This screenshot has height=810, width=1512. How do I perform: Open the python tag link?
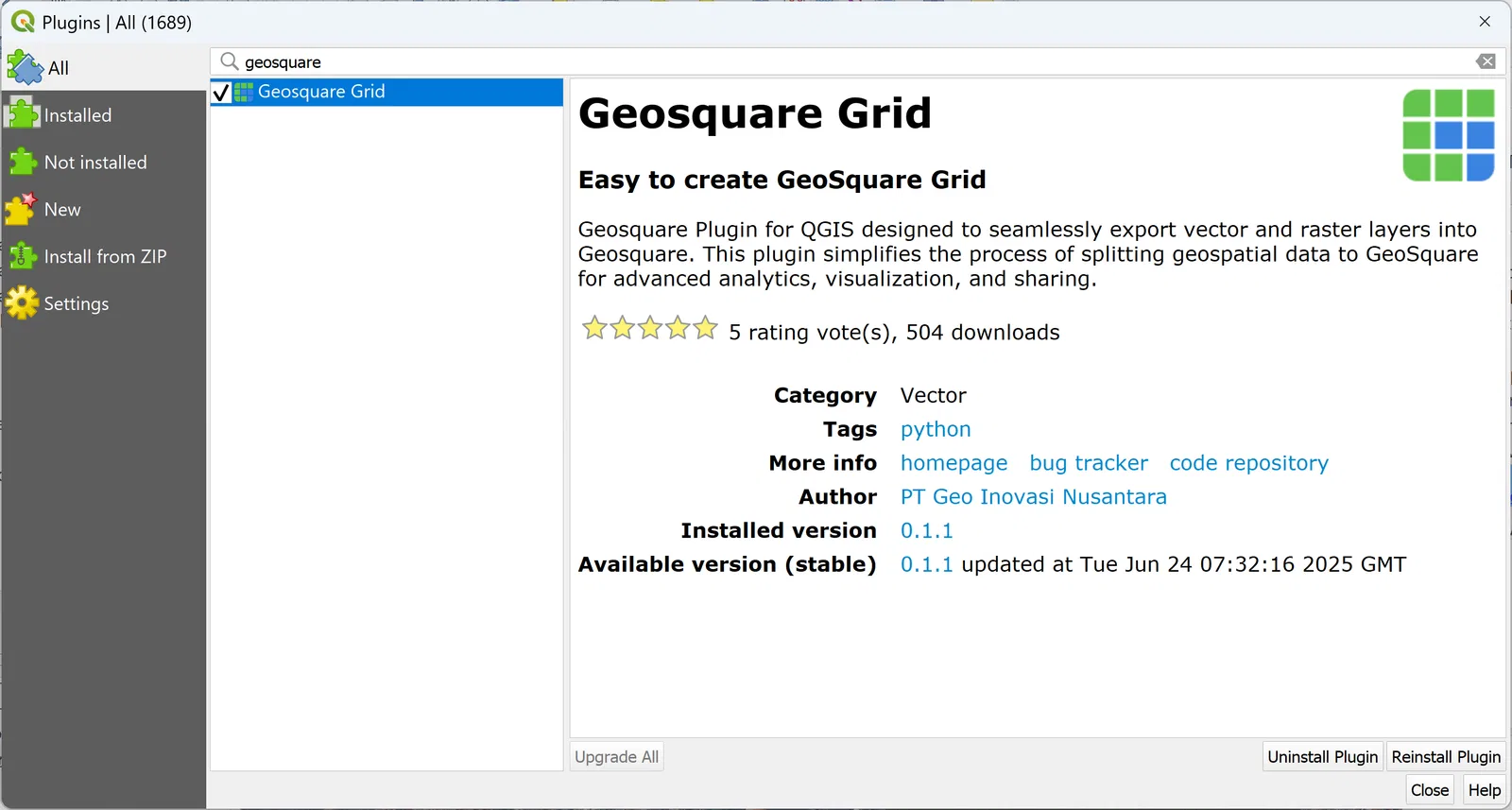tap(936, 429)
